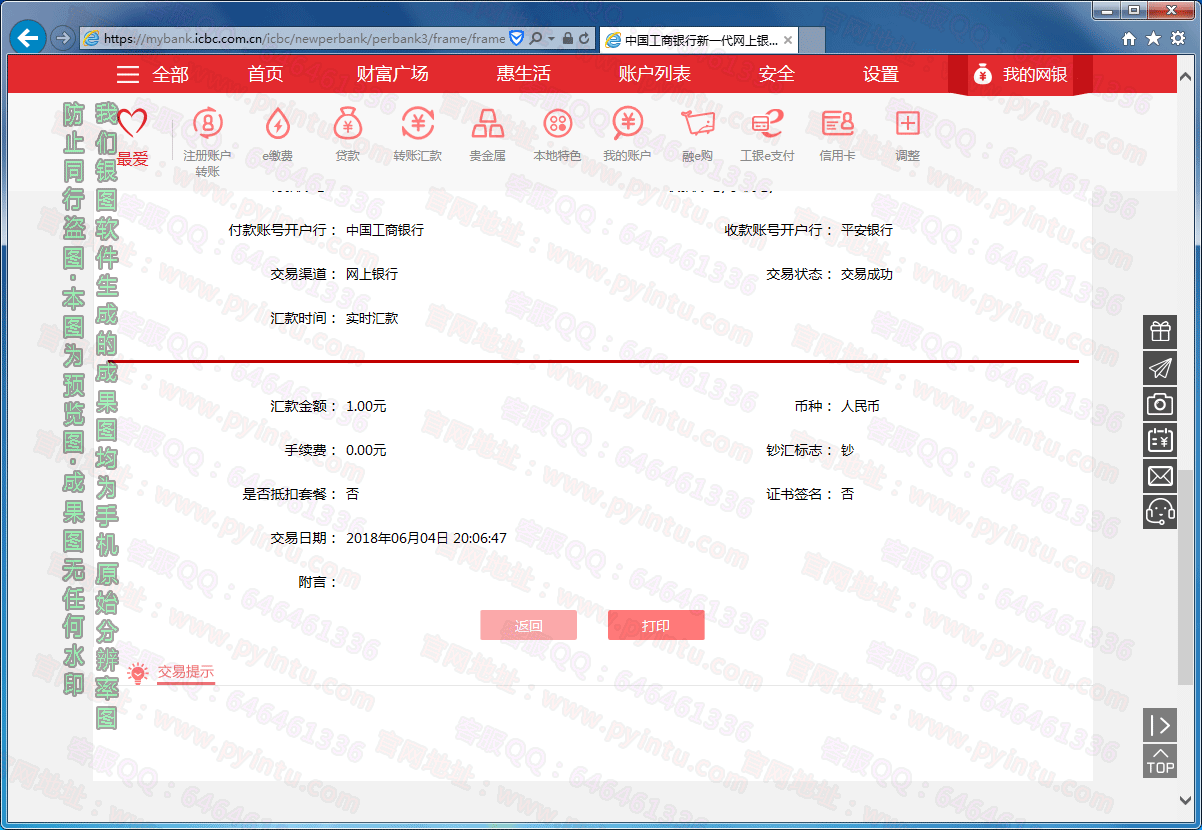Open the browser home icon

click(1129, 38)
